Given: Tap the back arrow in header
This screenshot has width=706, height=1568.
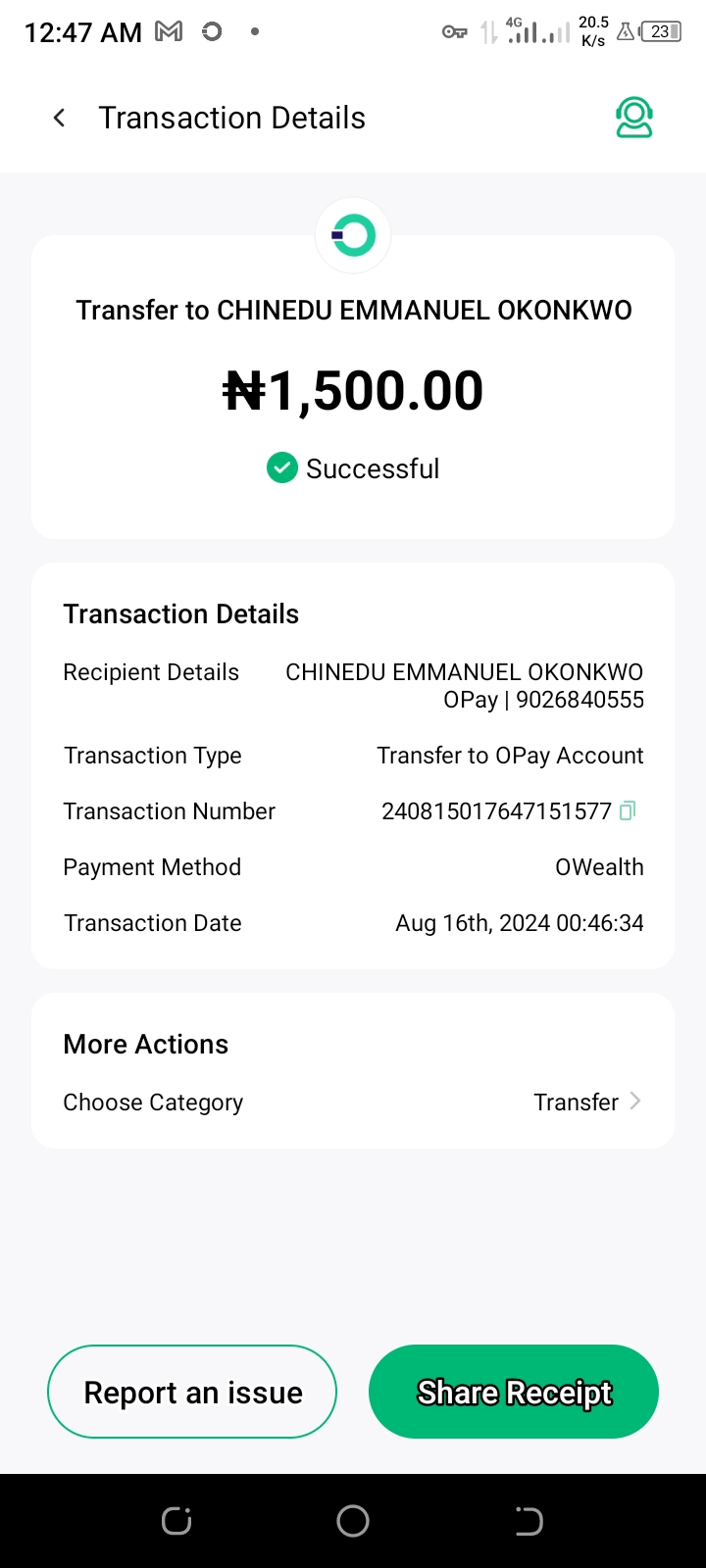Looking at the screenshot, I should click(x=60, y=119).
